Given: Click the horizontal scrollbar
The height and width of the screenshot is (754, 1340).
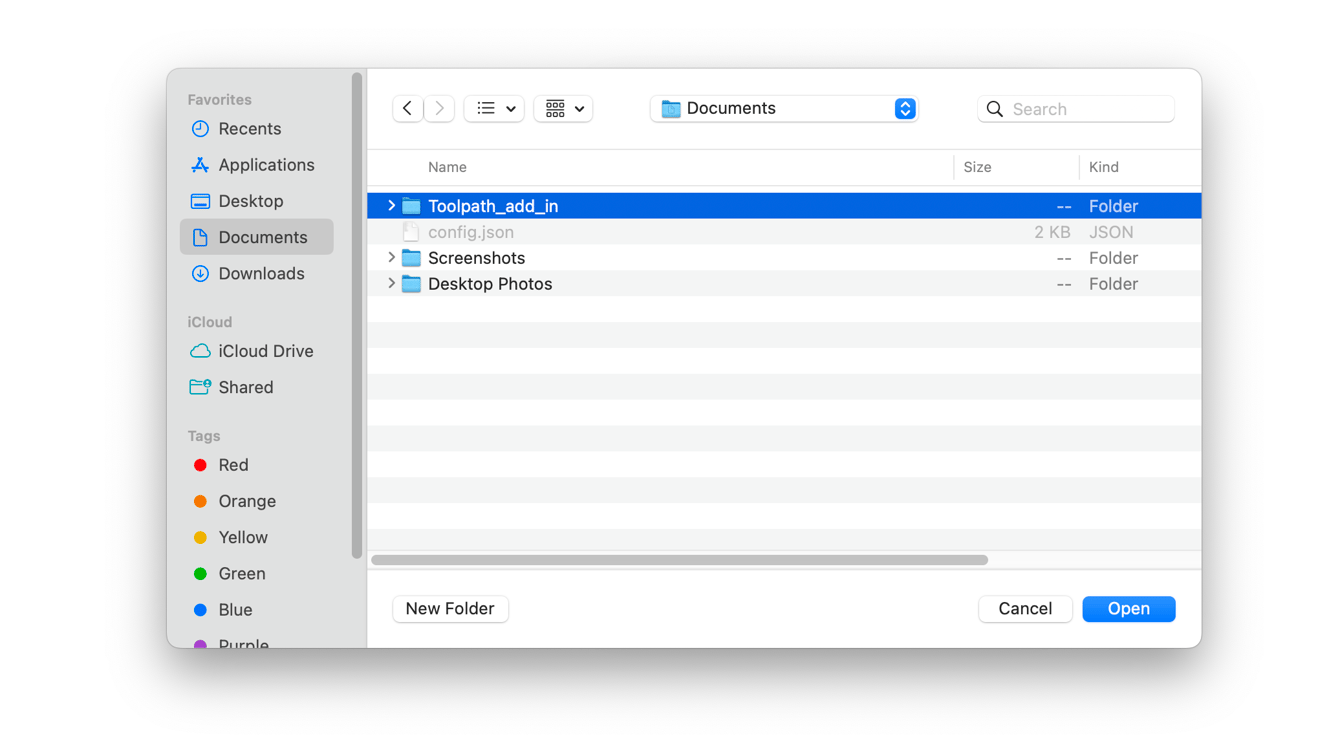Looking at the screenshot, I should [x=680, y=560].
